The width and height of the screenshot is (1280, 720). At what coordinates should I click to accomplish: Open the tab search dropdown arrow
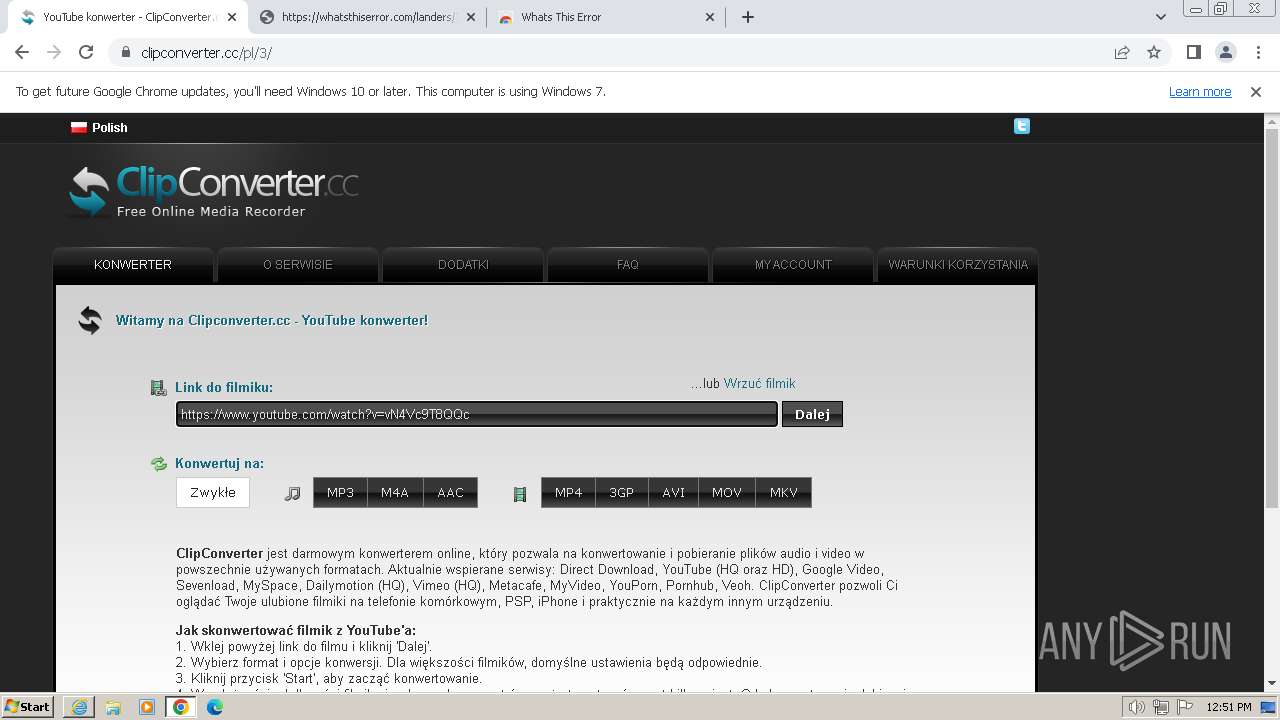[1160, 17]
